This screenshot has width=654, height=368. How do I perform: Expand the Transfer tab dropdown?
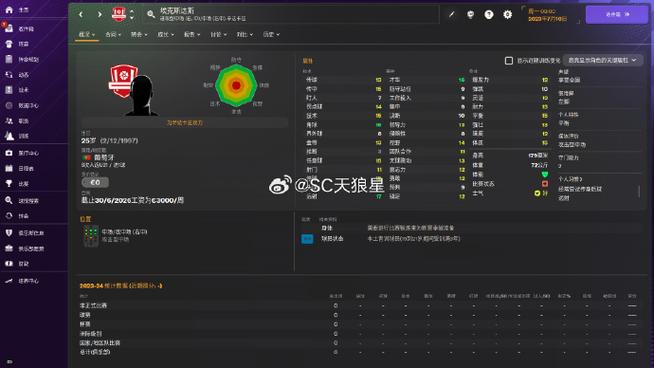(x=139, y=35)
